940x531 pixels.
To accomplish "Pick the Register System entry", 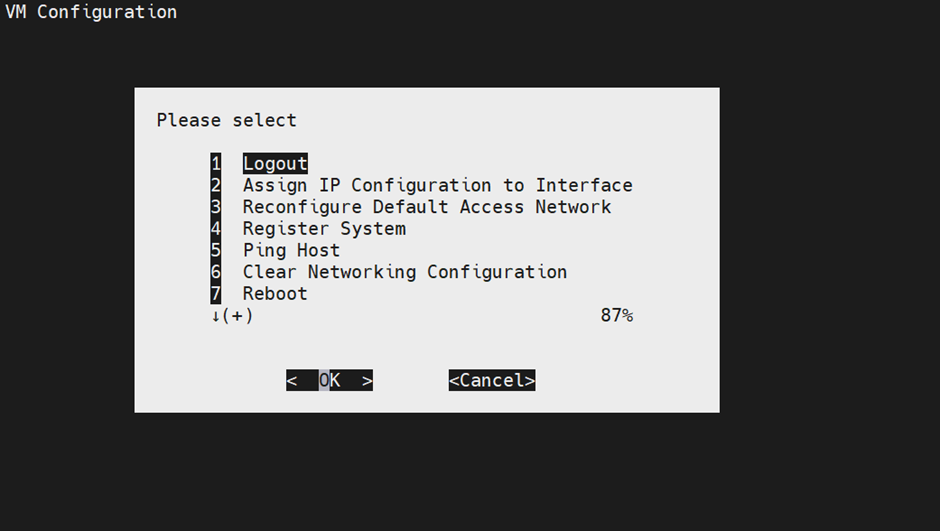I will point(324,229).
